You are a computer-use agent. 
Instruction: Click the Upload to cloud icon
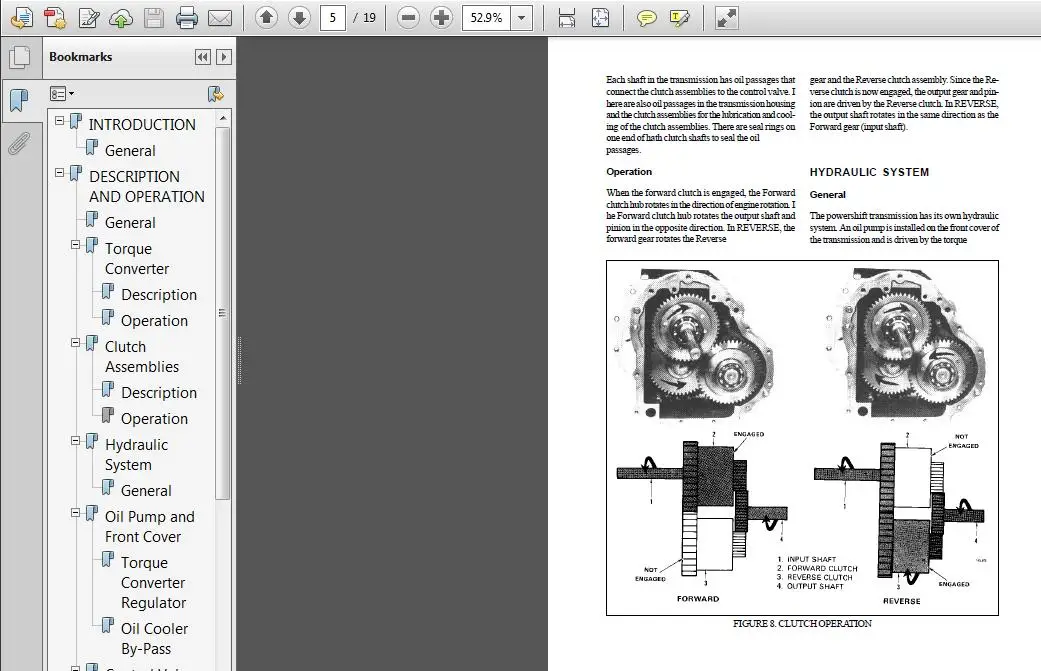121,18
